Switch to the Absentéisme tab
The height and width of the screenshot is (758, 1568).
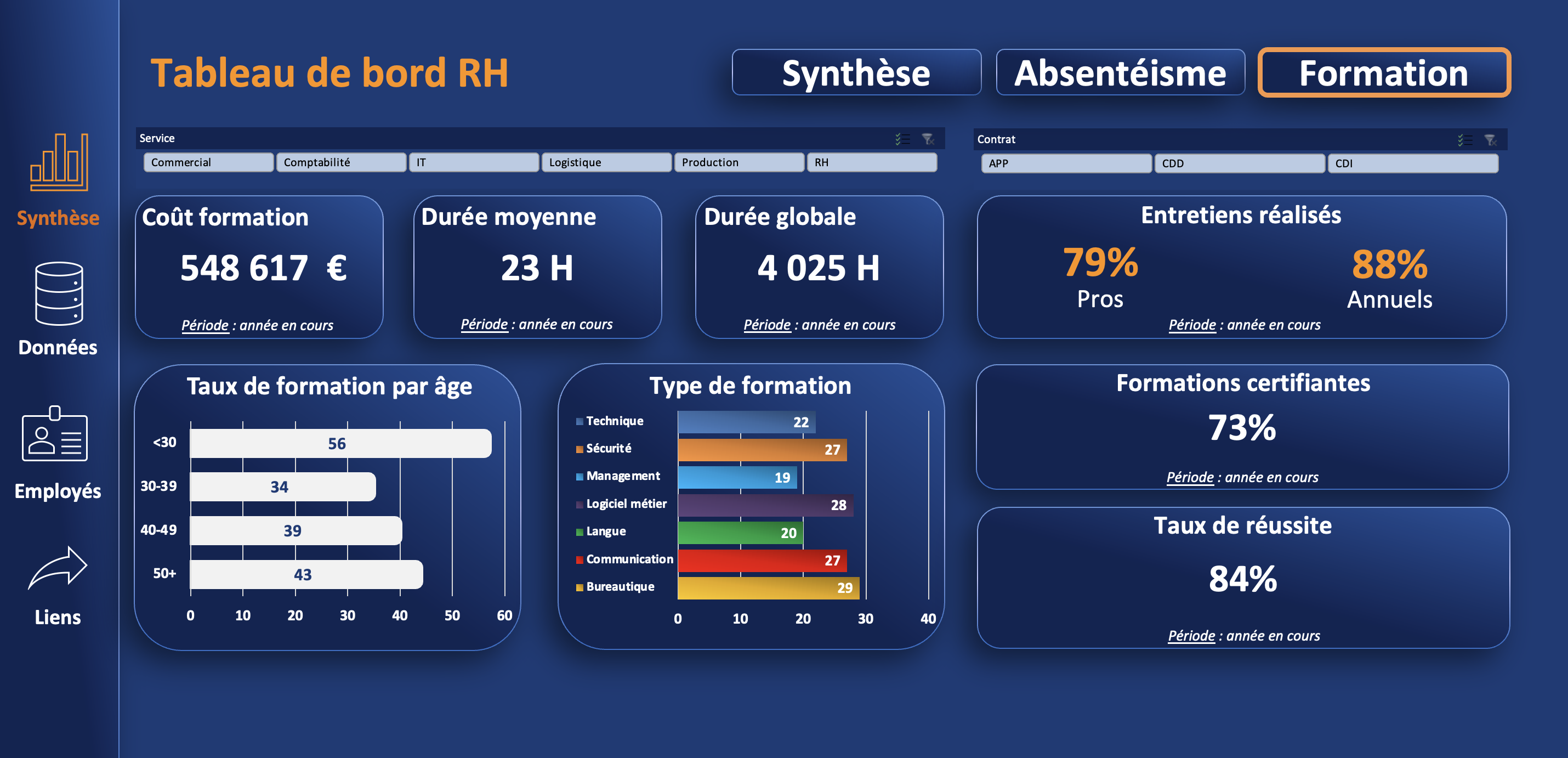click(x=1121, y=73)
